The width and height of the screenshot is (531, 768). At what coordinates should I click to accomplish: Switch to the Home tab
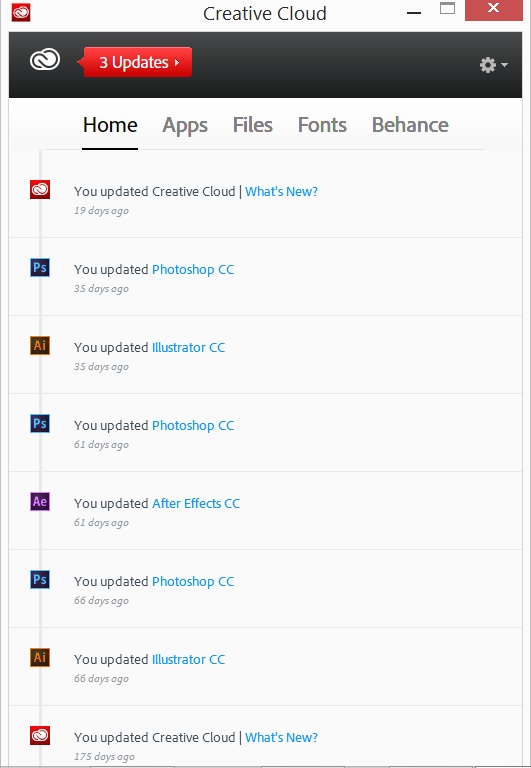point(110,125)
